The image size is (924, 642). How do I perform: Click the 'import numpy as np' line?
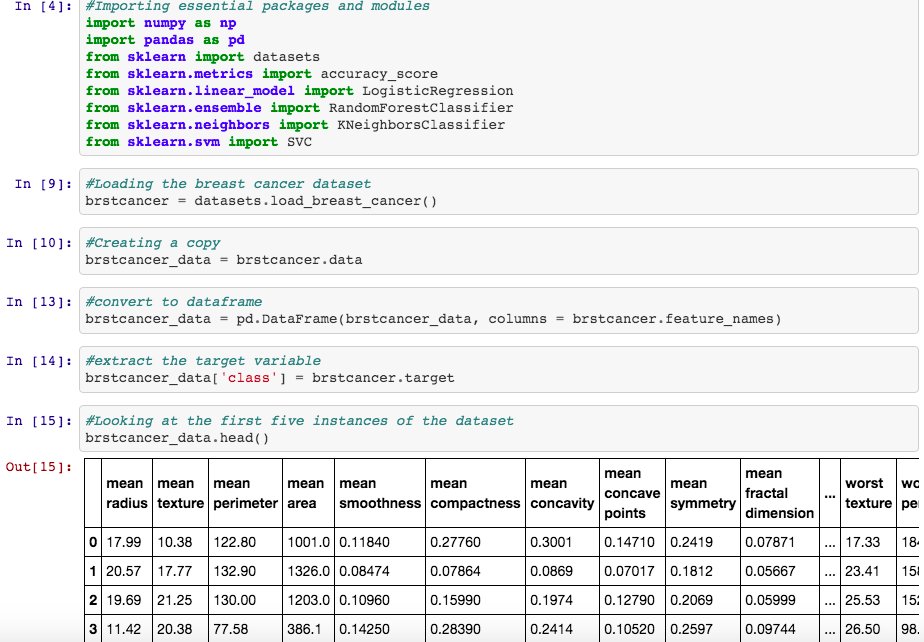(161, 23)
